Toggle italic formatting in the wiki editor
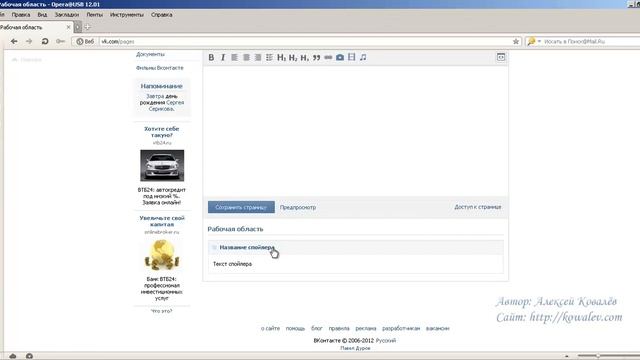 223,58
